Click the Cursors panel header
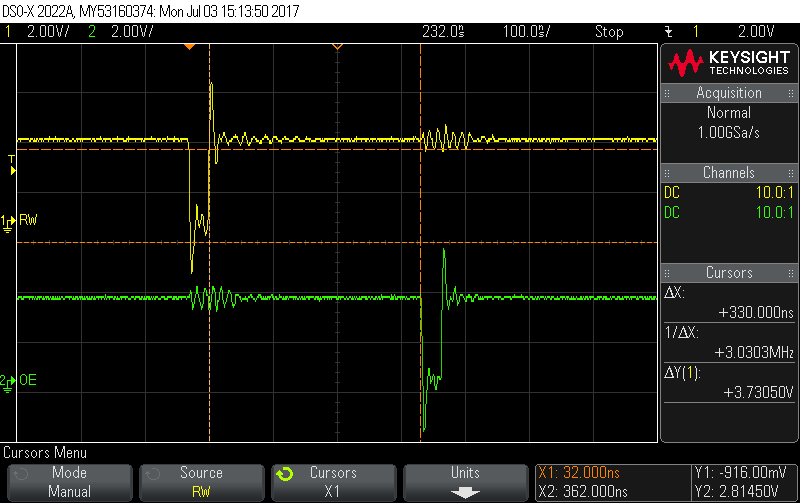The image size is (800, 503). (x=729, y=273)
